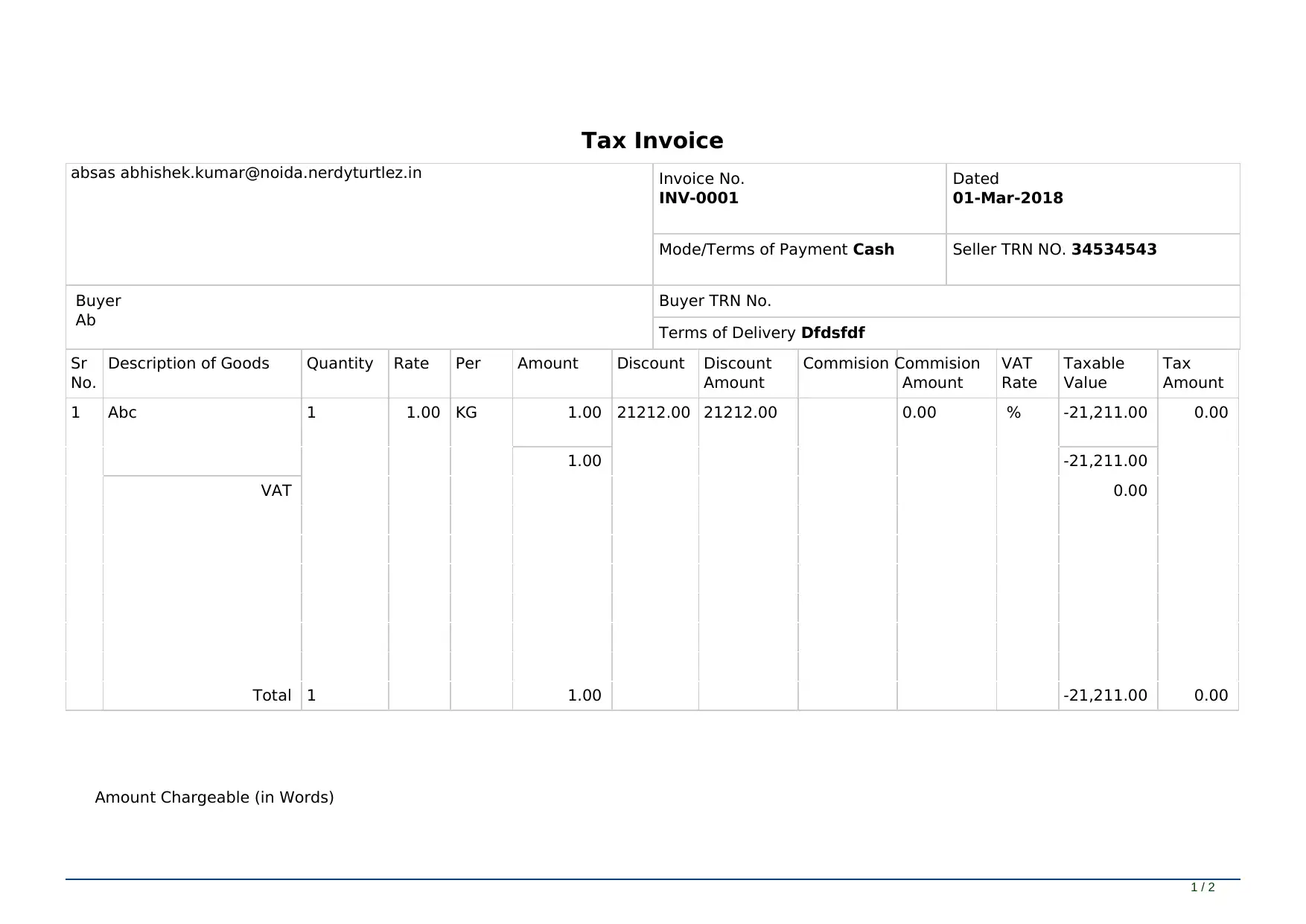Viewport: 1306px width, 924px height.
Task: Click the date 01-Mar-2018
Action: pyautogui.click(x=1007, y=198)
